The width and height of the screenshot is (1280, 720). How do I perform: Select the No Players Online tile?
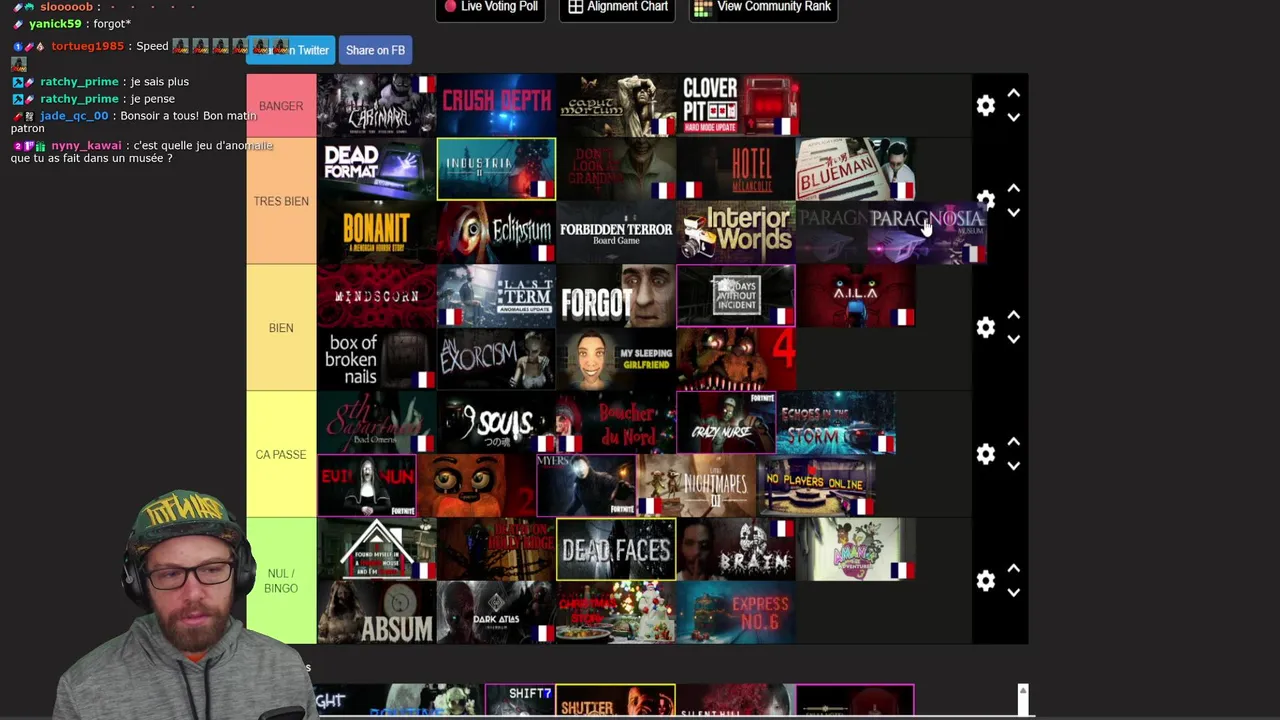click(816, 486)
